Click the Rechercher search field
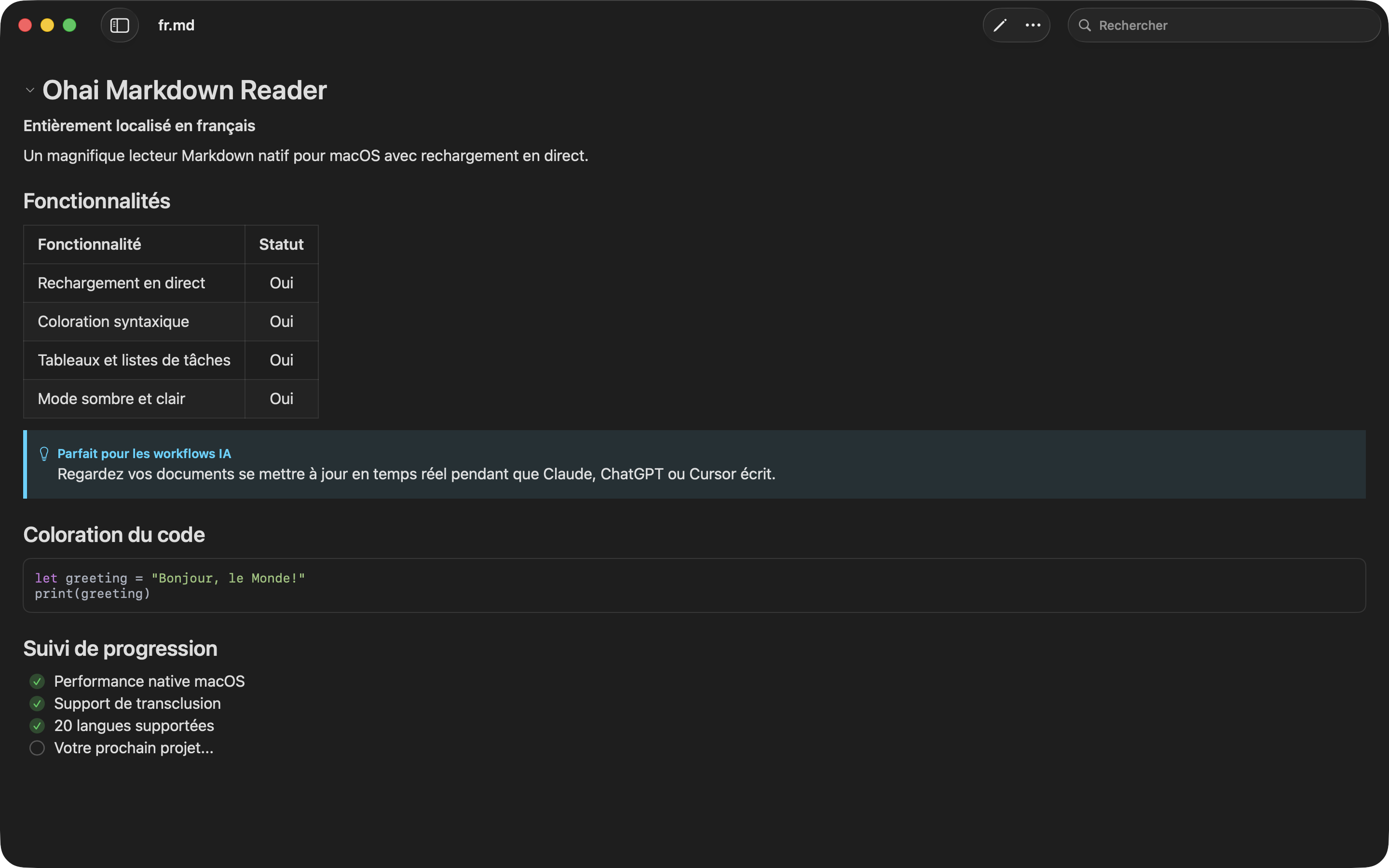Viewport: 1389px width, 868px height. click(1228, 25)
